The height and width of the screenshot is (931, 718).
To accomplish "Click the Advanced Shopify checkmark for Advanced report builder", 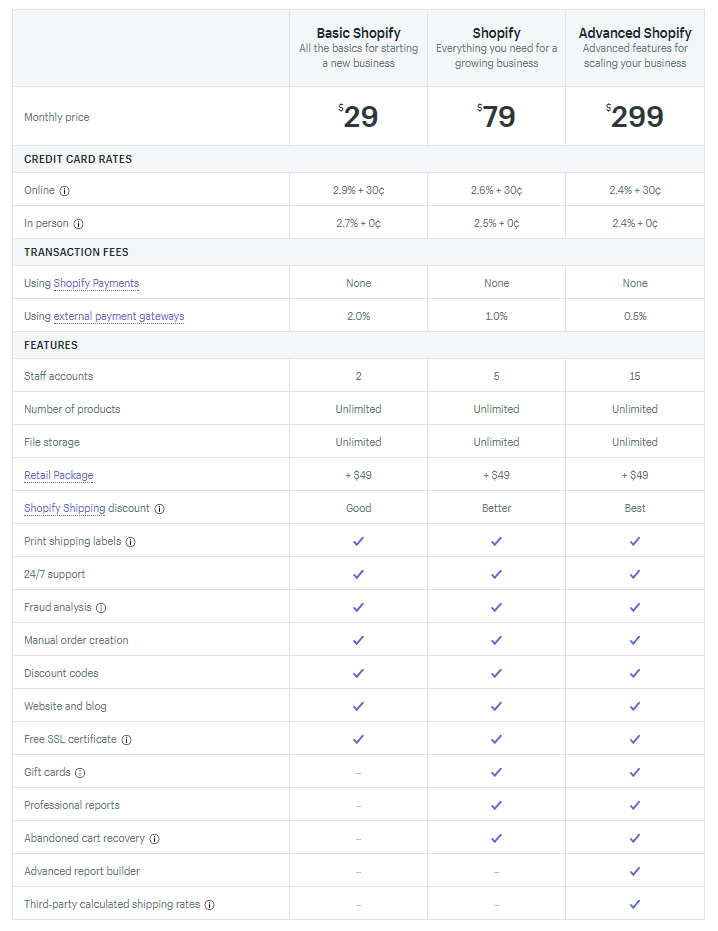I will [x=635, y=871].
